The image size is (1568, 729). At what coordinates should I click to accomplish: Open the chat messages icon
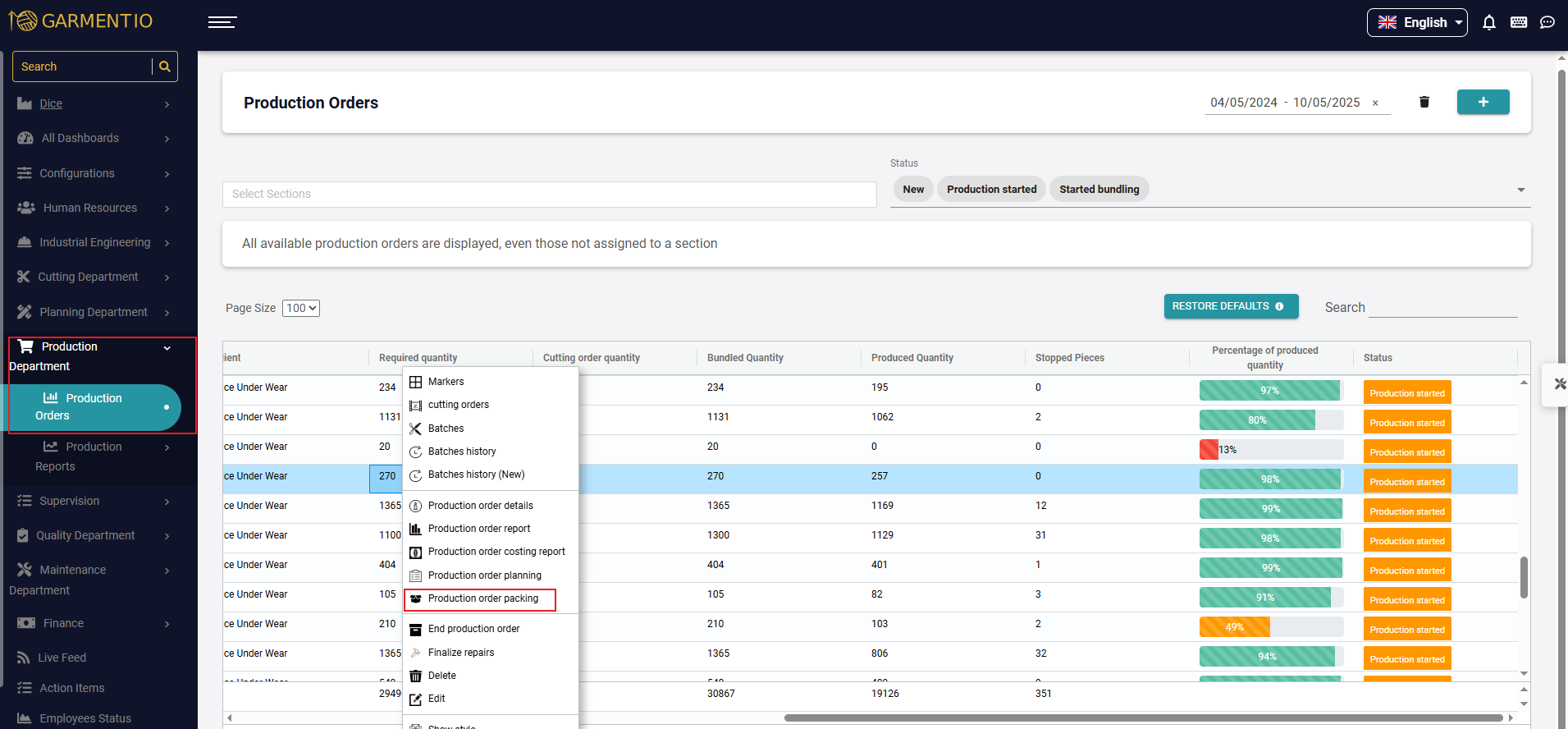click(x=1547, y=22)
